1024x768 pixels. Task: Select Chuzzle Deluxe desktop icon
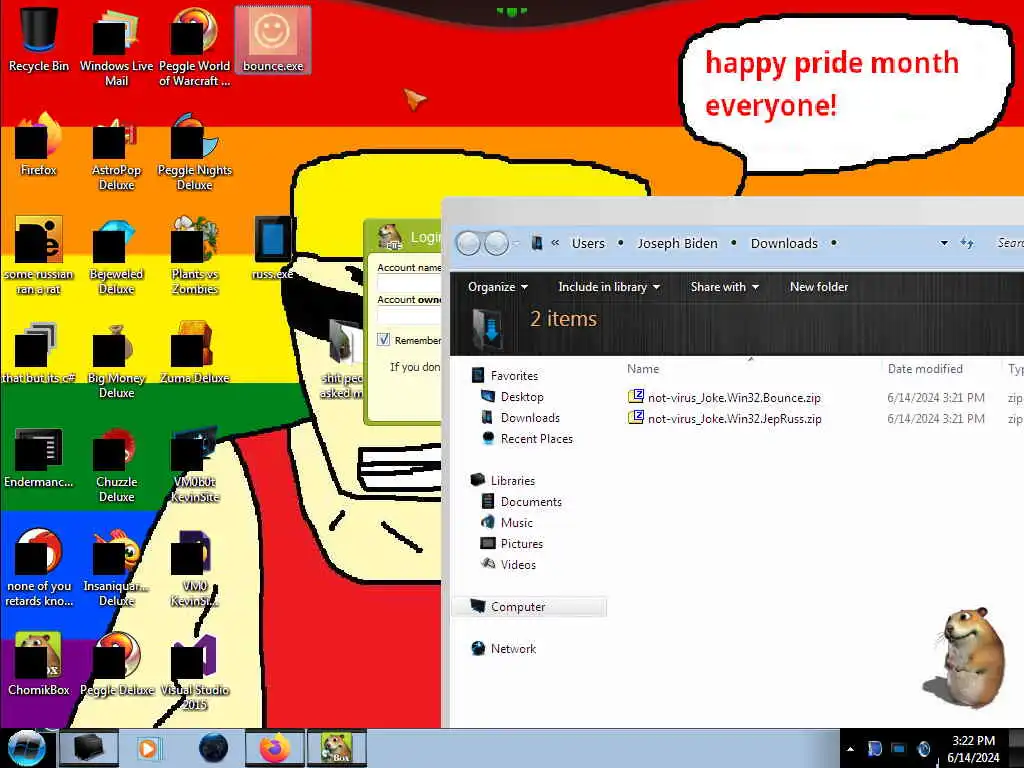pos(116,464)
